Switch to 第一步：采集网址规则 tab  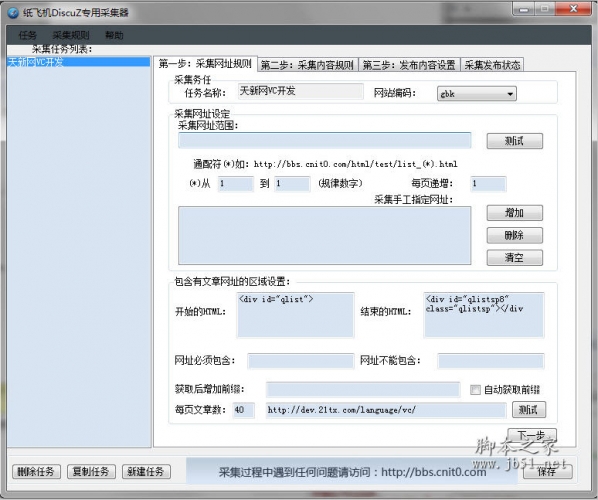[205, 64]
